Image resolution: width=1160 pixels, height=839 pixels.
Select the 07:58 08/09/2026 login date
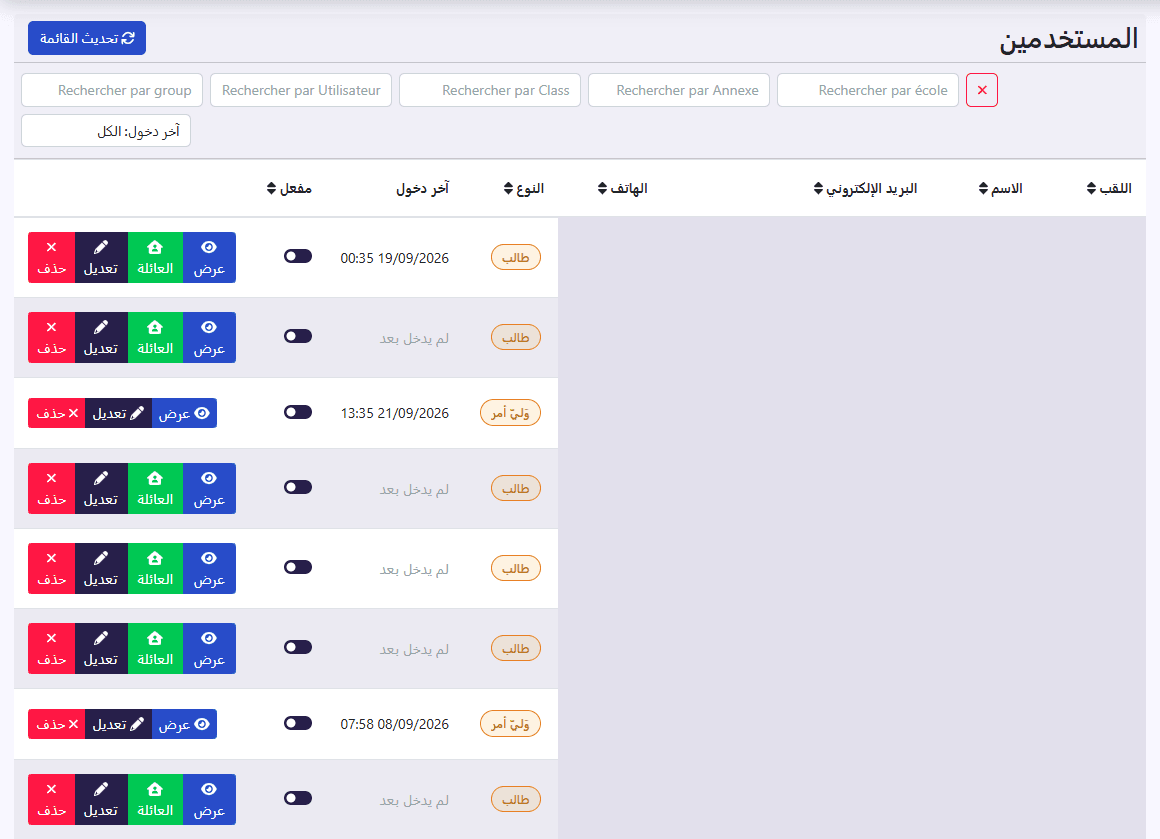tap(394, 724)
